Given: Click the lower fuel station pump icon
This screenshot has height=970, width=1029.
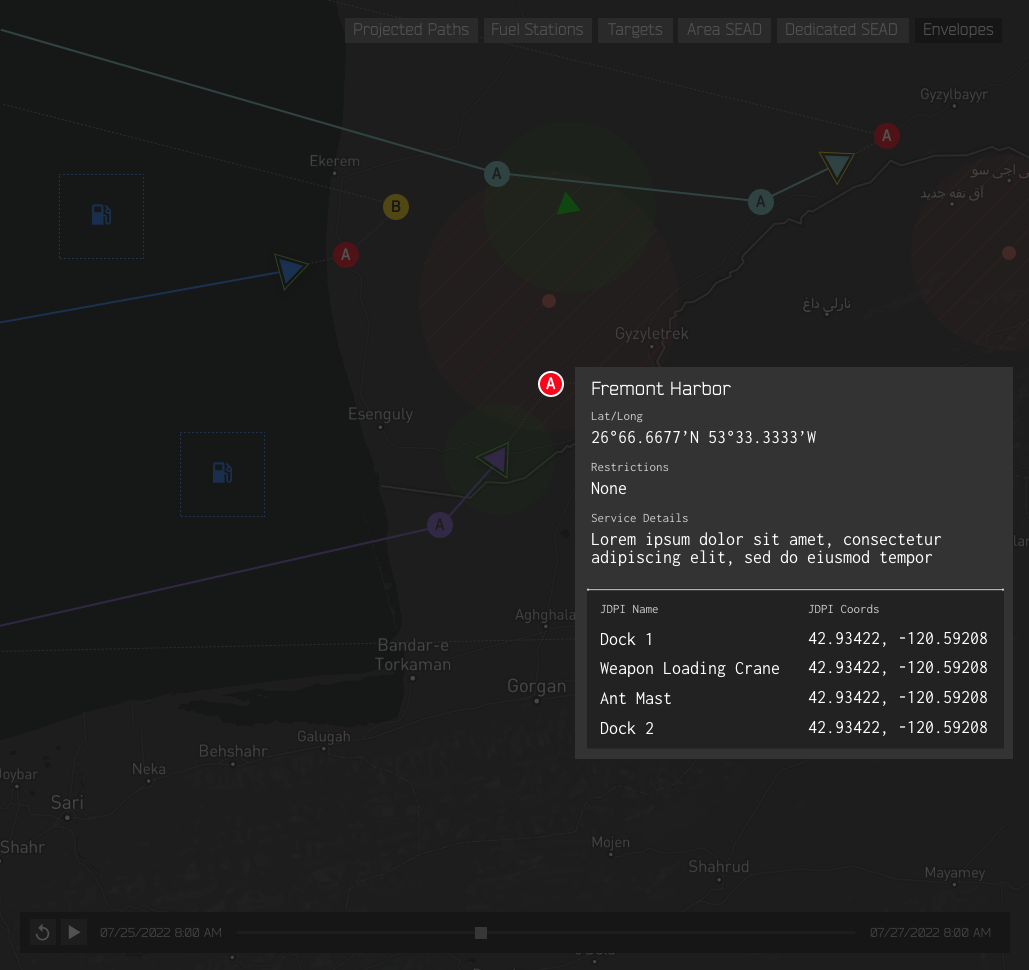Looking at the screenshot, I should (222, 473).
